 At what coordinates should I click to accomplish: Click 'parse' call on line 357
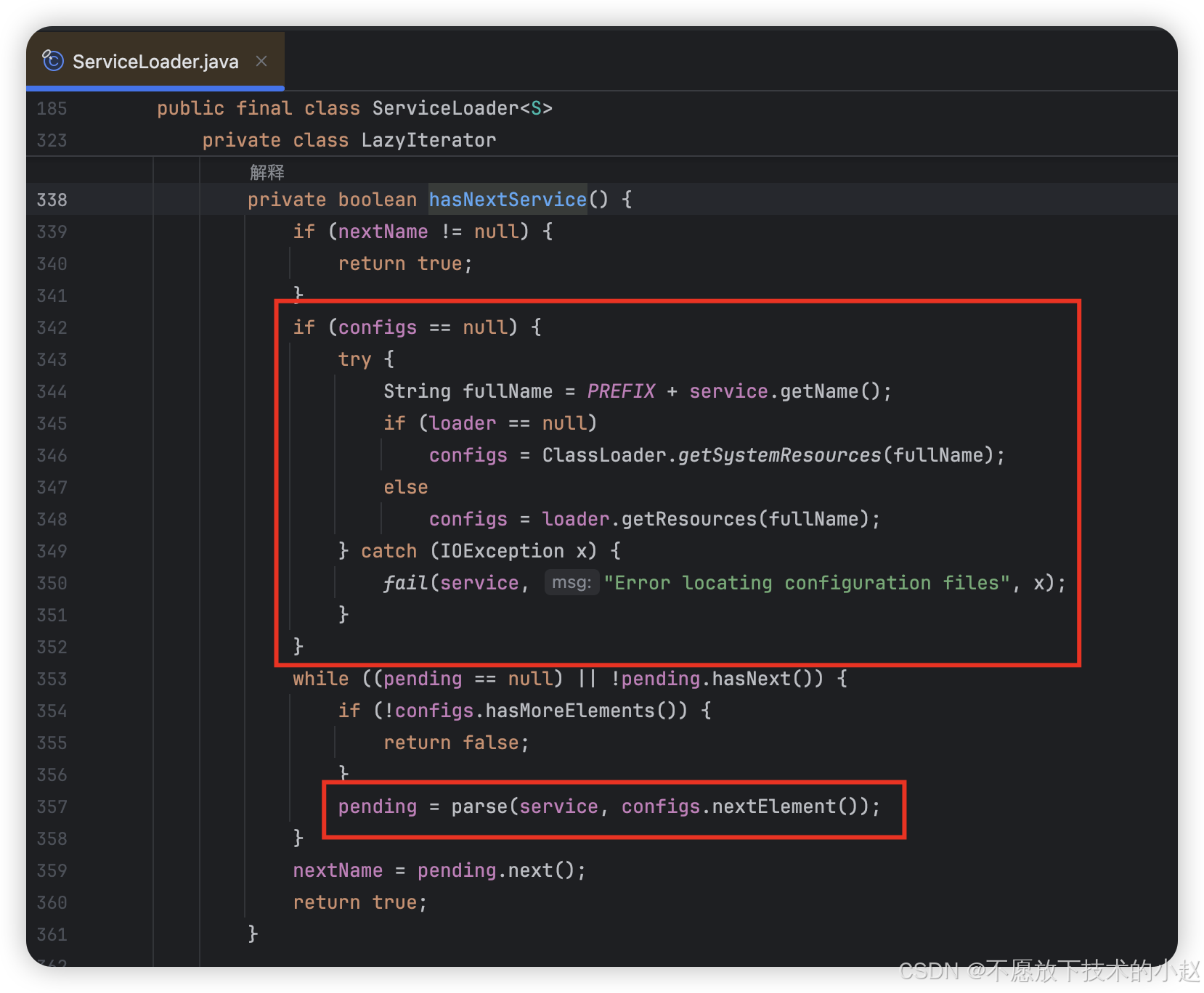479,806
